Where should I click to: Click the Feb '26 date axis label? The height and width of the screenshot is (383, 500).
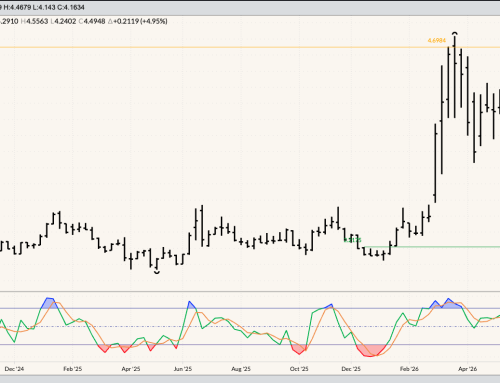[409, 369]
